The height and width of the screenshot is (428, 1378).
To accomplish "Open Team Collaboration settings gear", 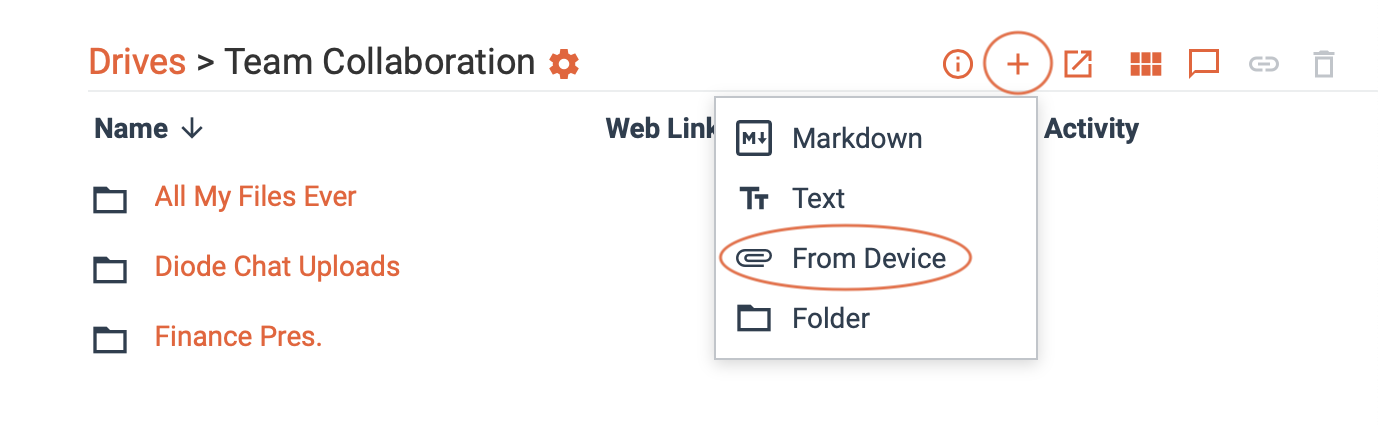I will [564, 64].
